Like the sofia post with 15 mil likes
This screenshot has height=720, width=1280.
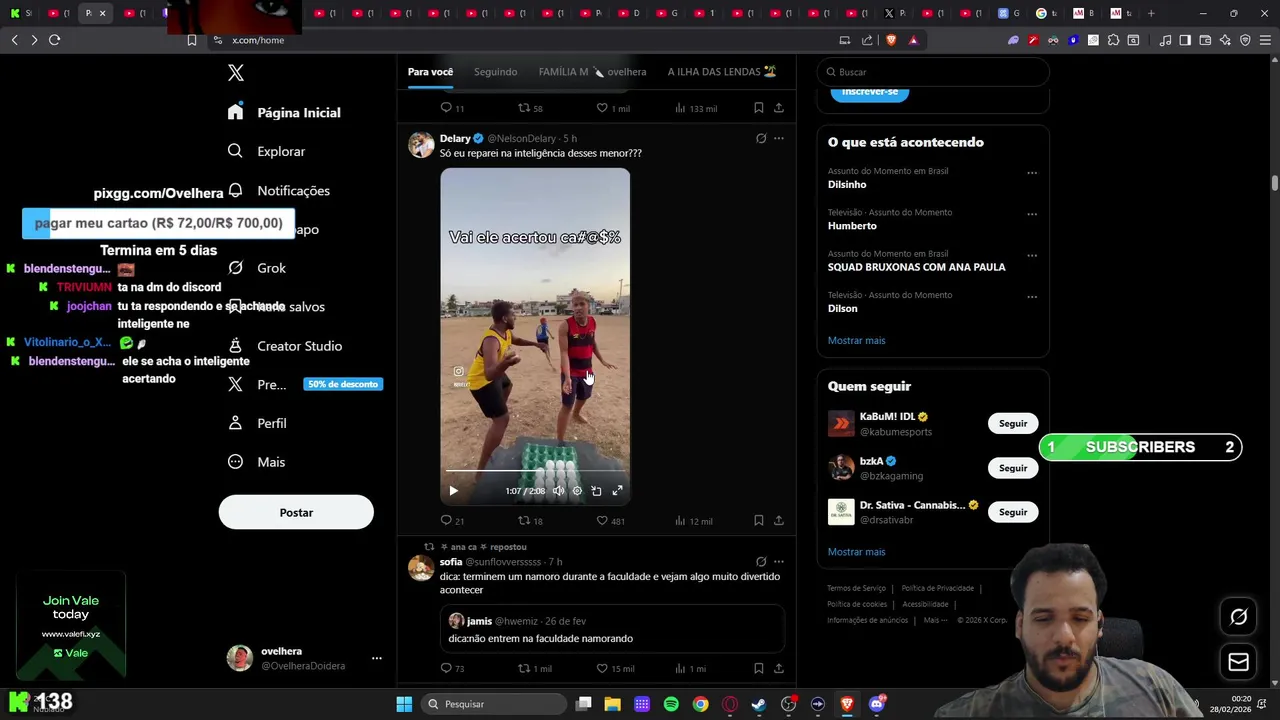pos(615,668)
